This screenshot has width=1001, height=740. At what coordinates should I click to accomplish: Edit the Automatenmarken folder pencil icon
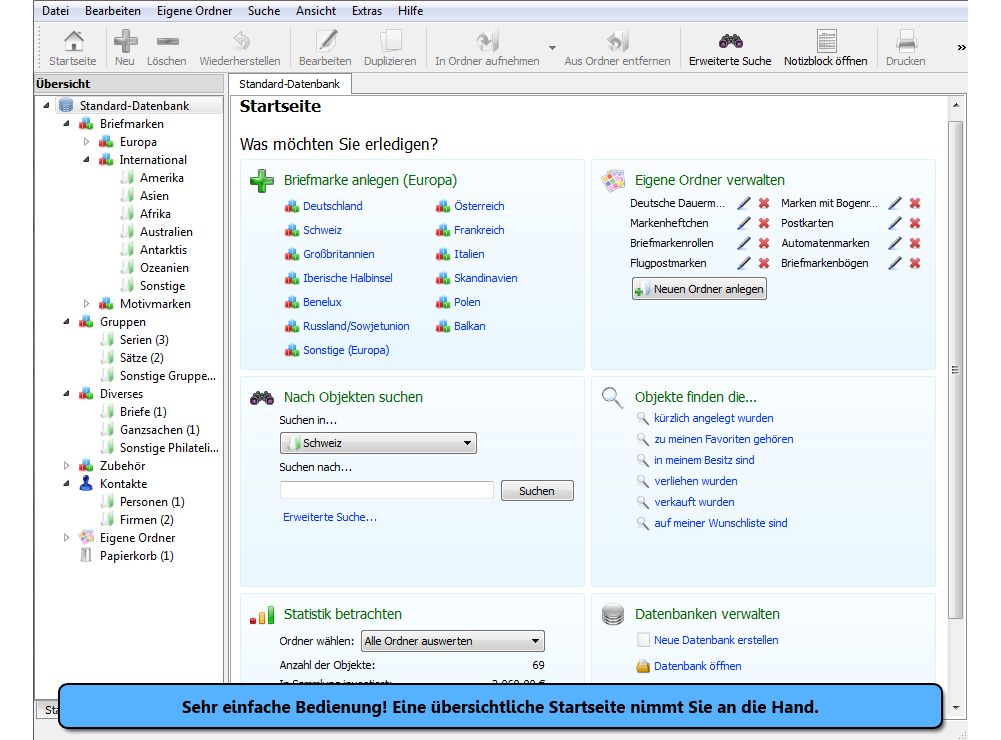tap(895, 243)
